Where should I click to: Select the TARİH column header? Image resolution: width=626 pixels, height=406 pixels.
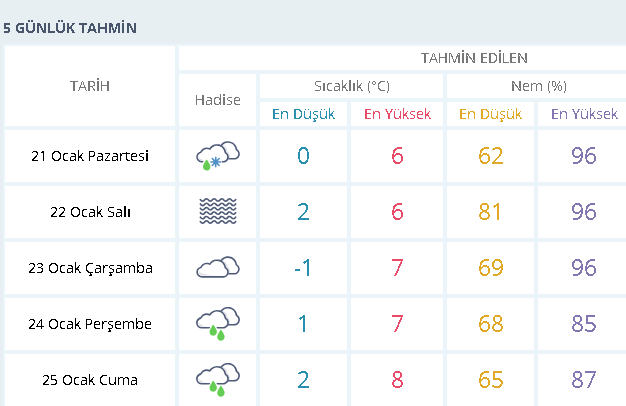[90, 86]
